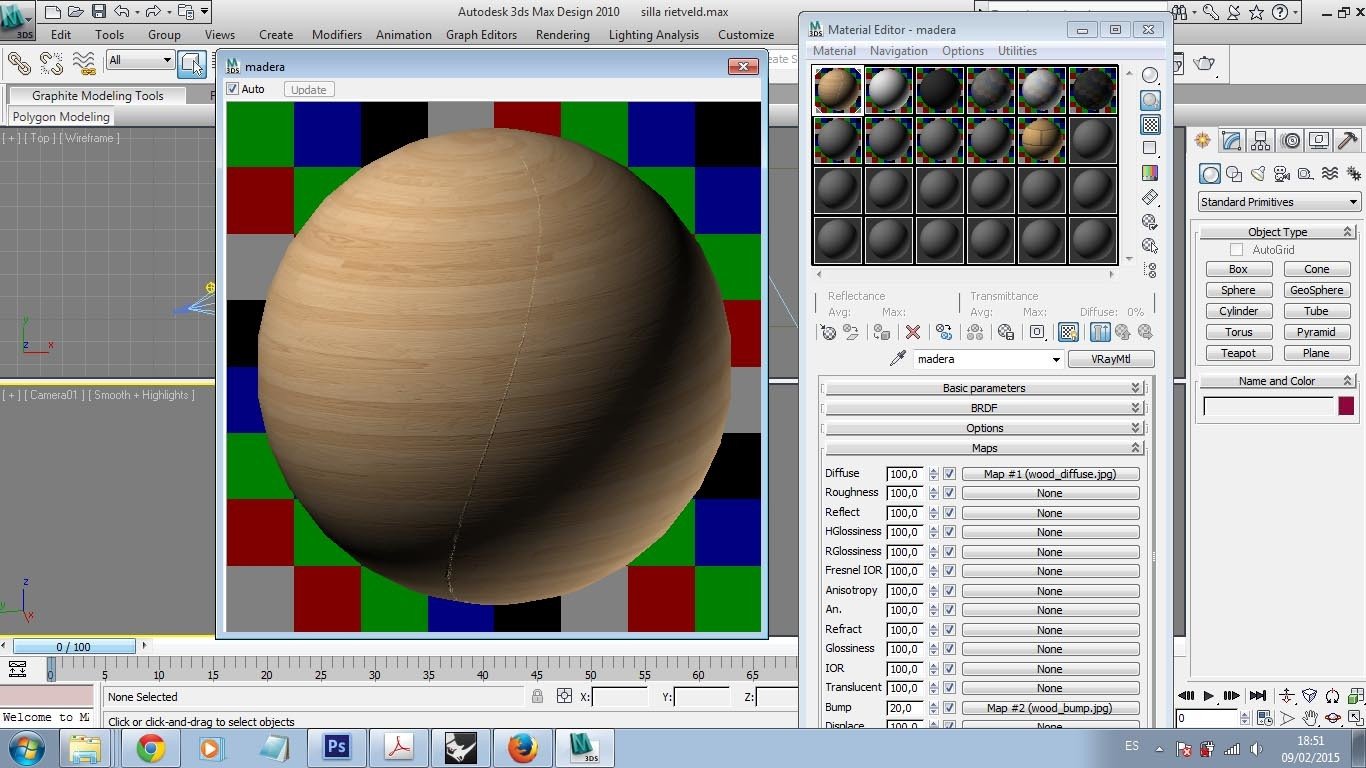Toggle the Backlight icon in Material Editor
This screenshot has height=768, width=1366.
tap(1150, 101)
